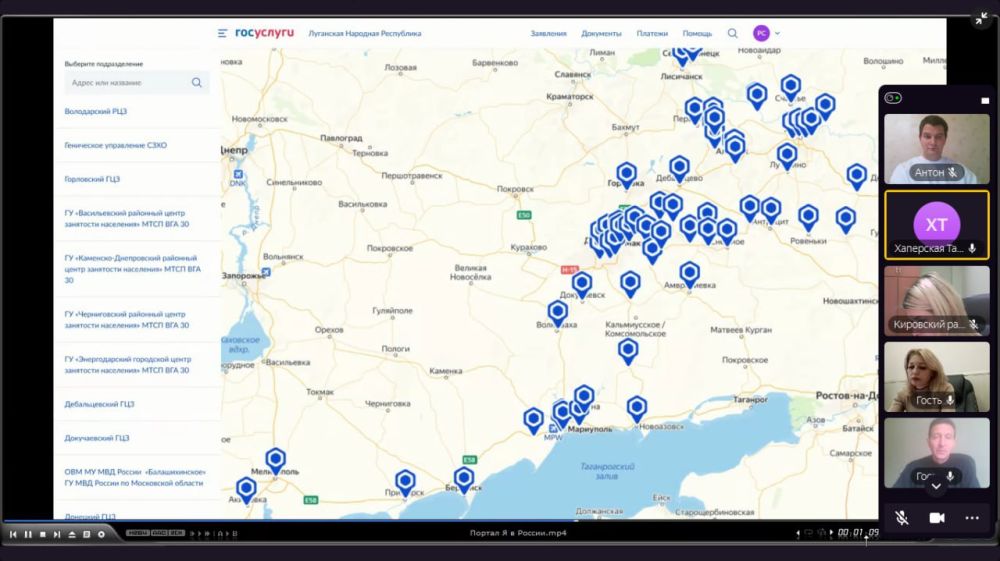Toggle the camera in the call panel
The image size is (1000, 561).
pyautogui.click(x=937, y=518)
